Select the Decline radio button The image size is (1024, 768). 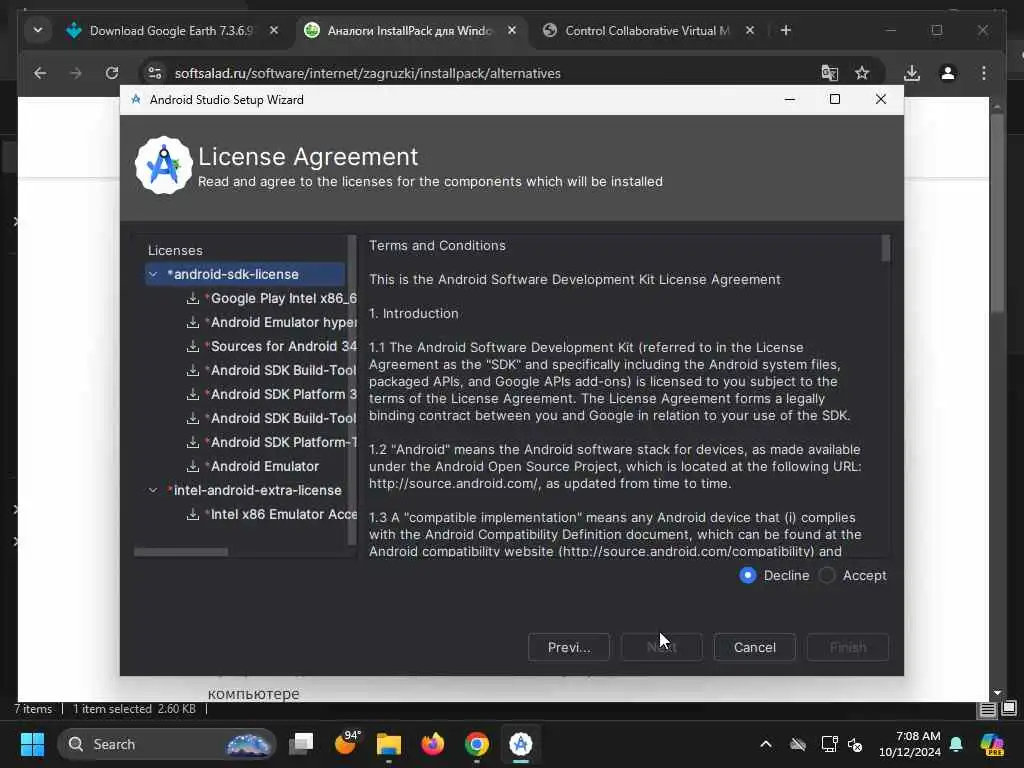pyautogui.click(x=748, y=575)
